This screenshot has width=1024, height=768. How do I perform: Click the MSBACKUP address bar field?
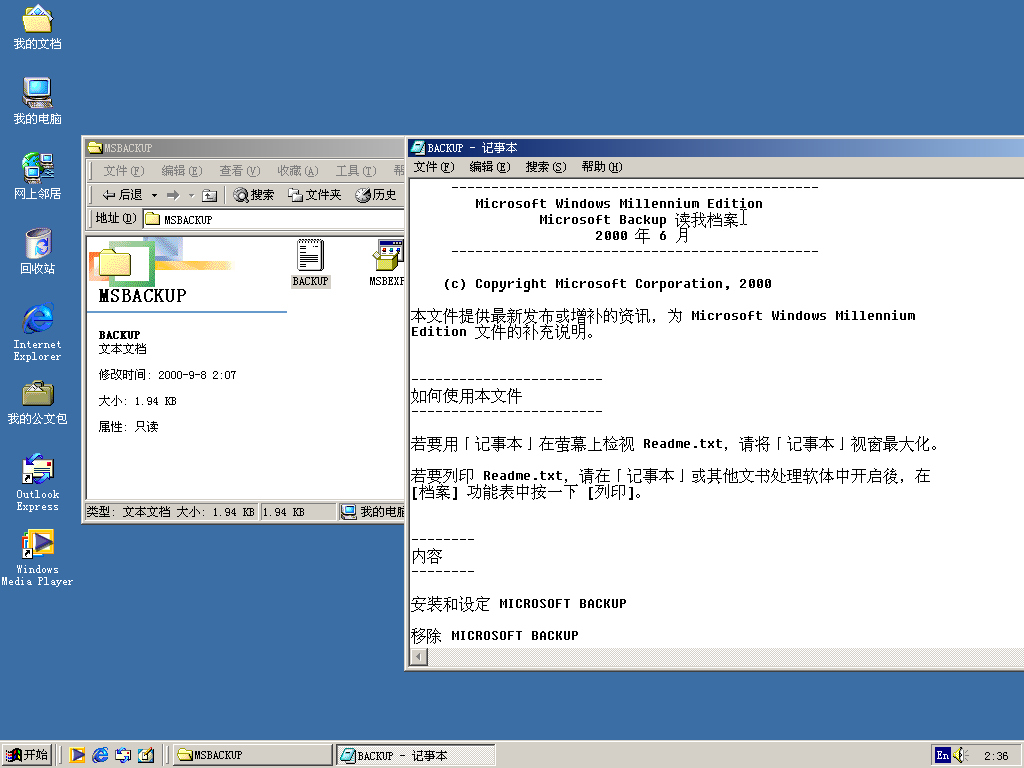pyautogui.click(x=274, y=219)
